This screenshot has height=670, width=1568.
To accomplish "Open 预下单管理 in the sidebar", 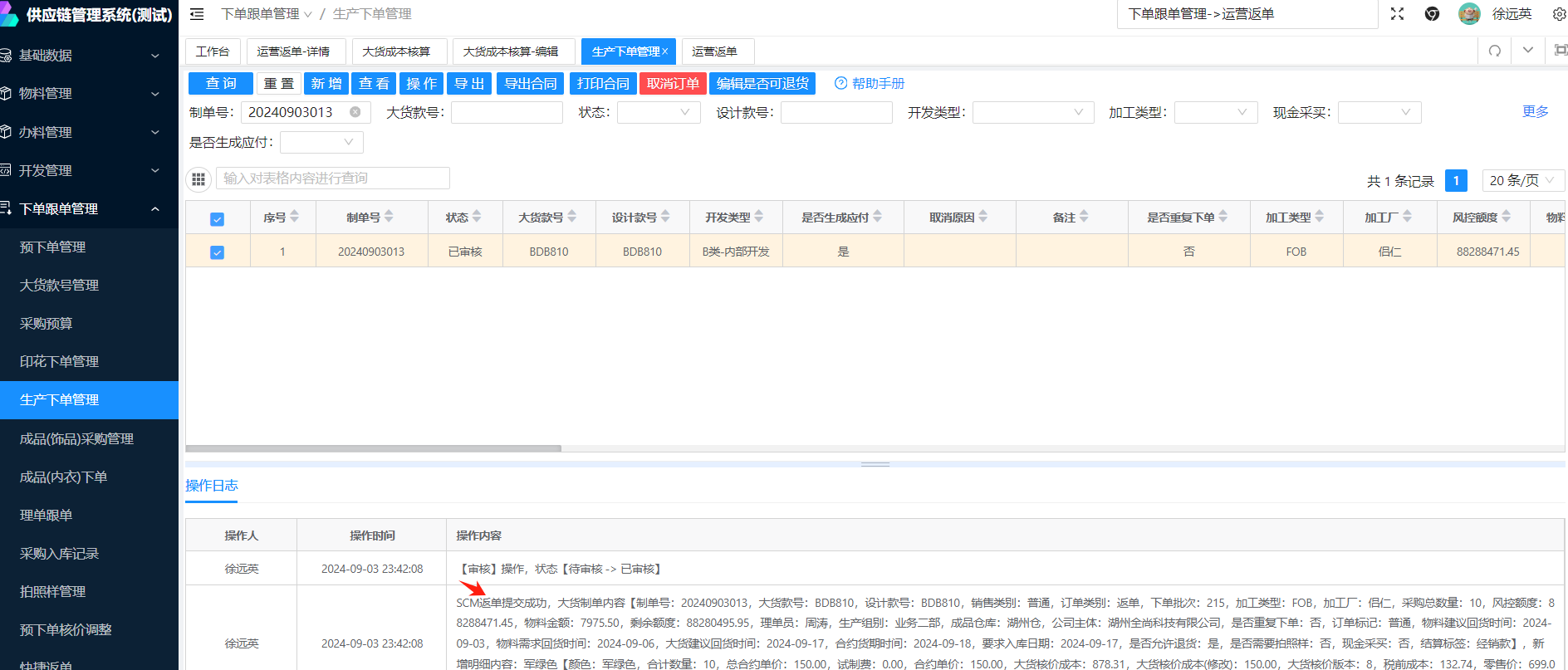I will click(x=53, y=247).
